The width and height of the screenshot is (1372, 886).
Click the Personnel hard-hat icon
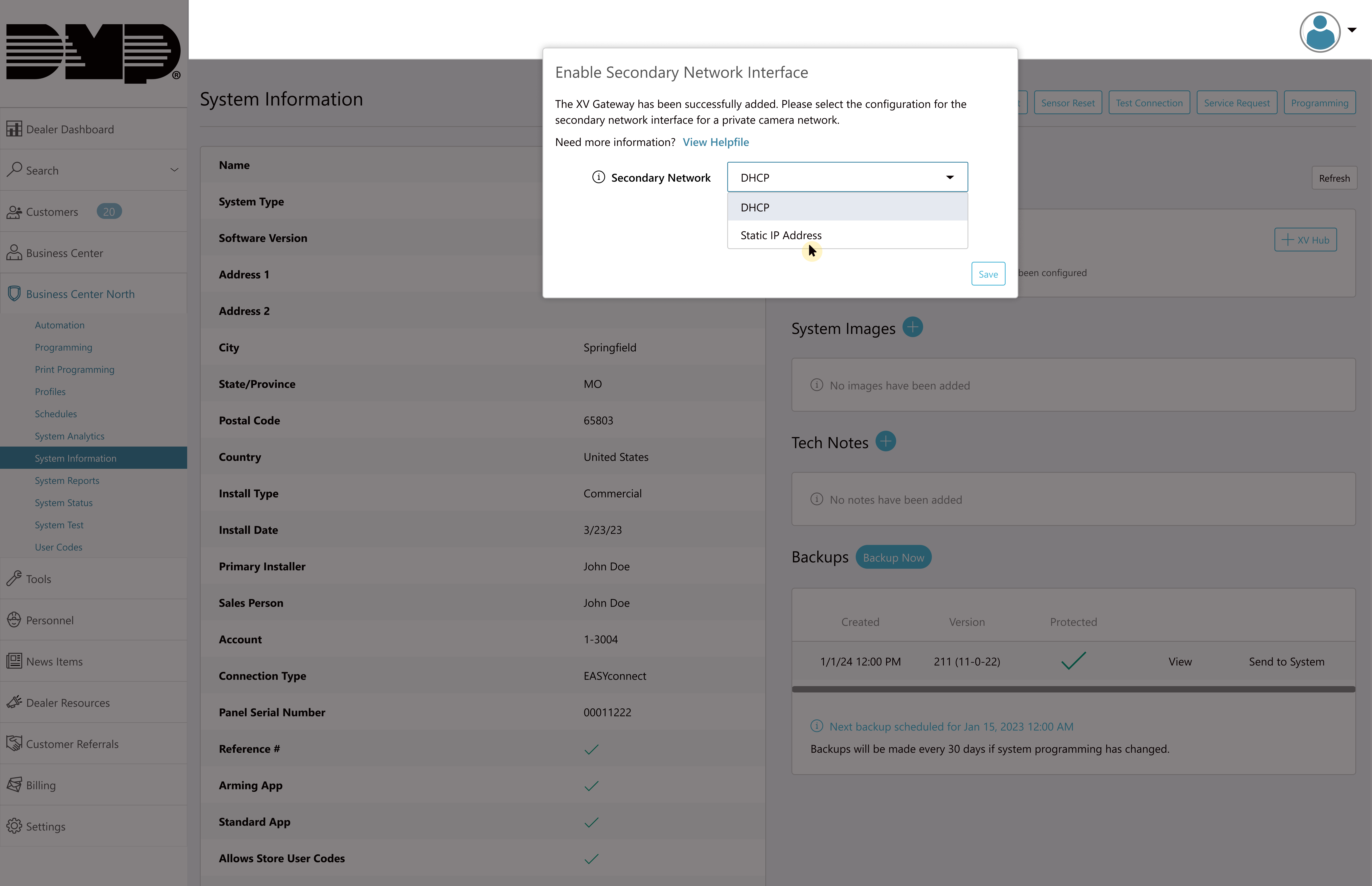pyautogui.click(x=14, y=620)
